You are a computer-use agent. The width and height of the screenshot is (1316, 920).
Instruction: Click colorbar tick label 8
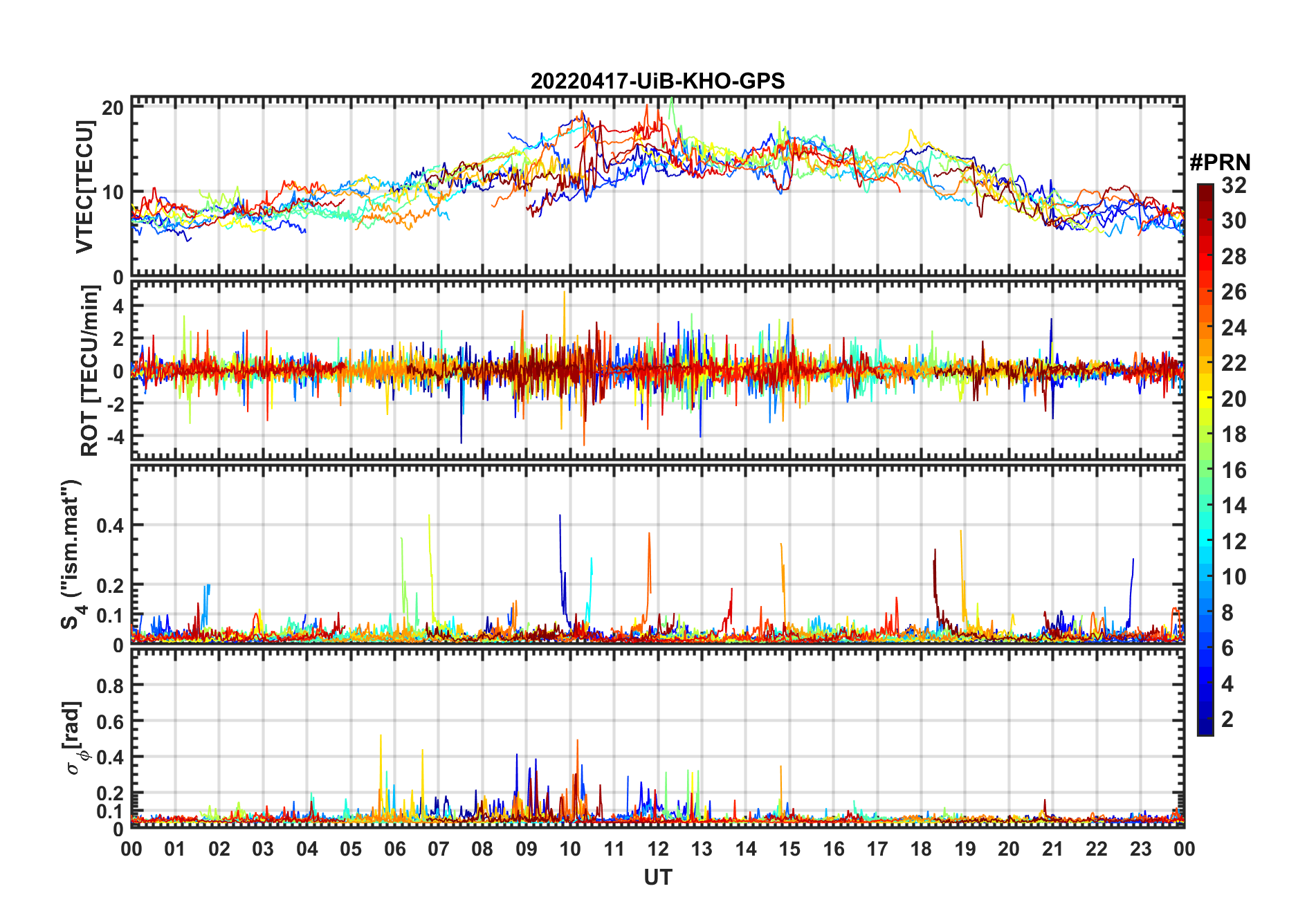(1227, 613)
